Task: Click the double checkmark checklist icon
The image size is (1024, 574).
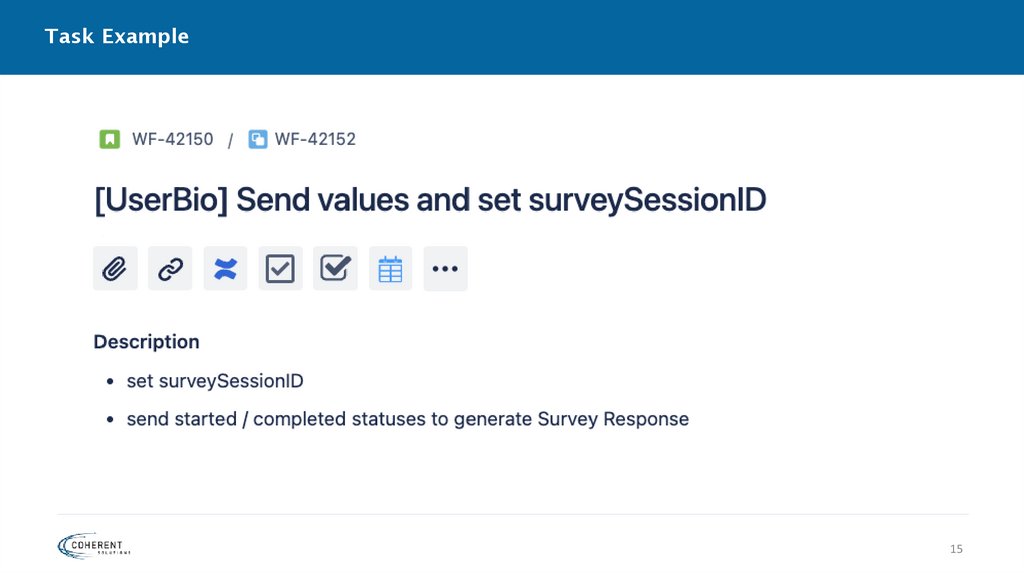Action: pyautogui.click(x=335, y=269)
